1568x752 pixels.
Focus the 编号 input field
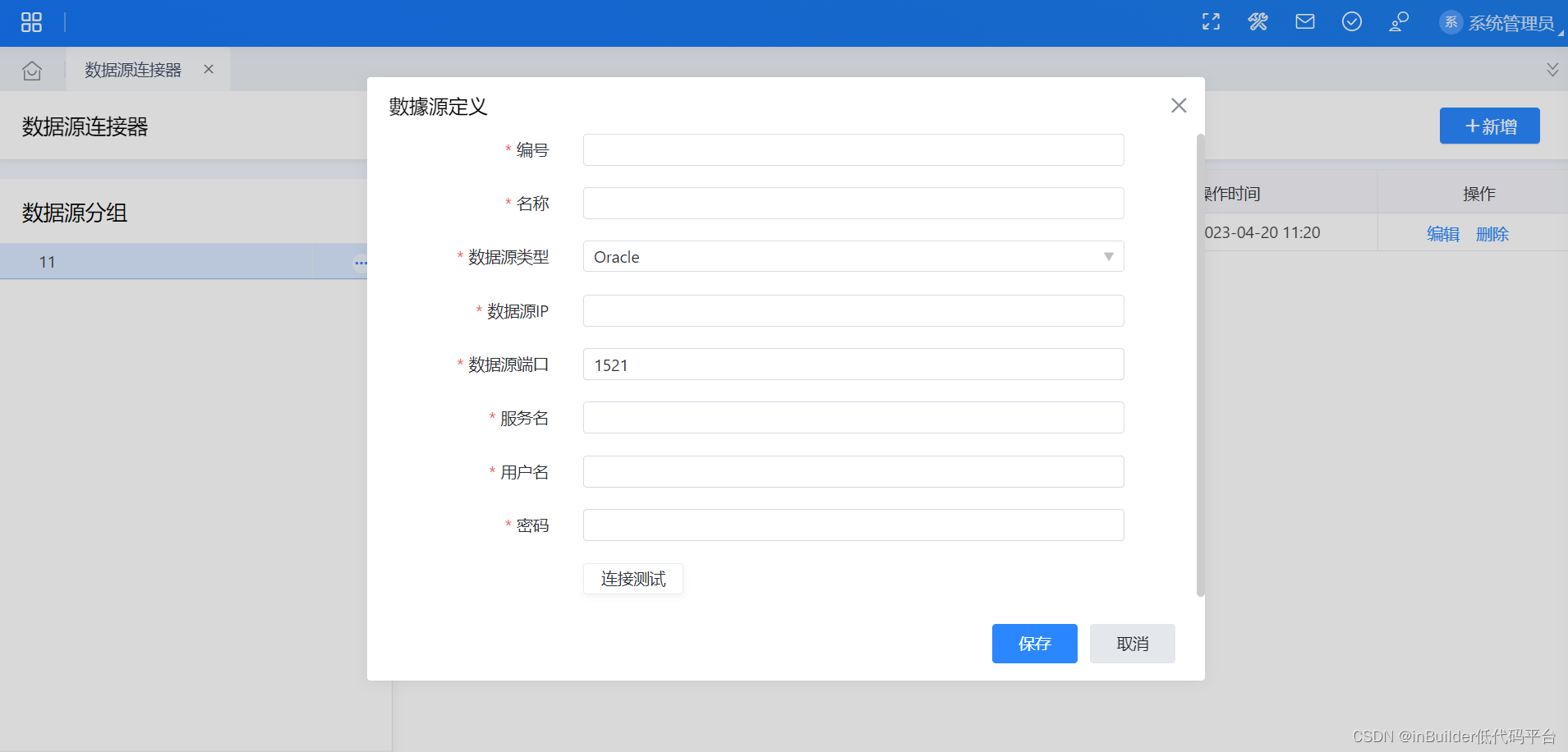[x=853, y=150]
